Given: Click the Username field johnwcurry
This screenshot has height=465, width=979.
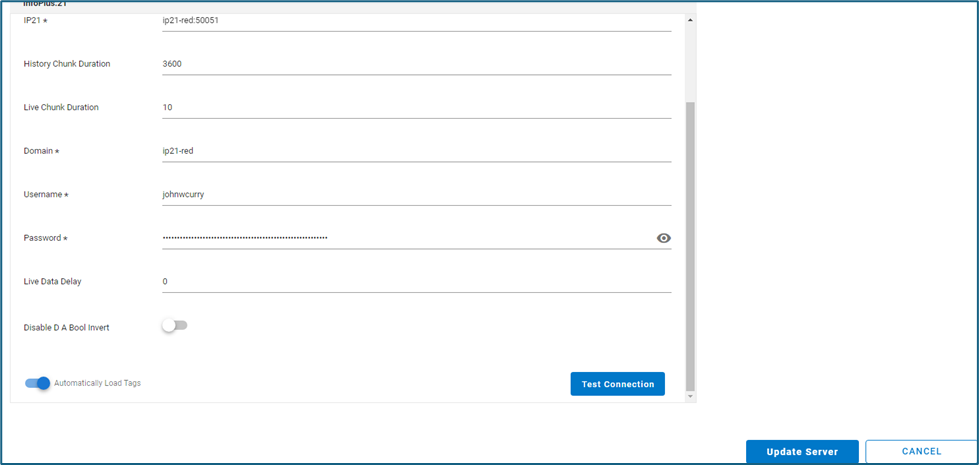Looking at the screenshot, I should pos(416,194).
